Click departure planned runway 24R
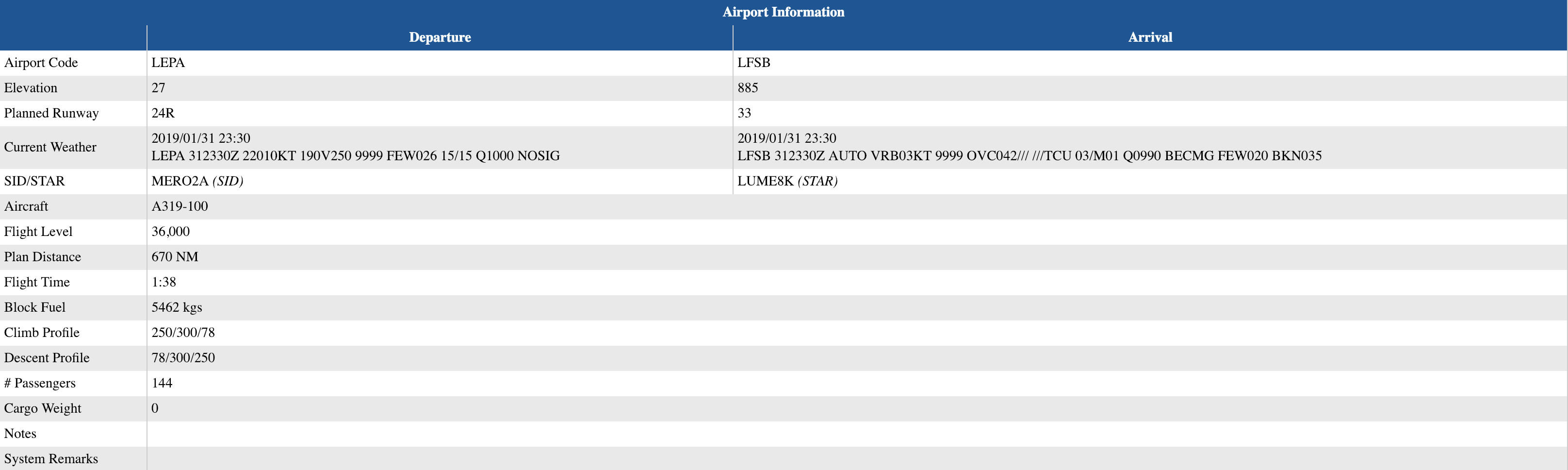The width and height of the screenshot is (1568, 470). 163,113
